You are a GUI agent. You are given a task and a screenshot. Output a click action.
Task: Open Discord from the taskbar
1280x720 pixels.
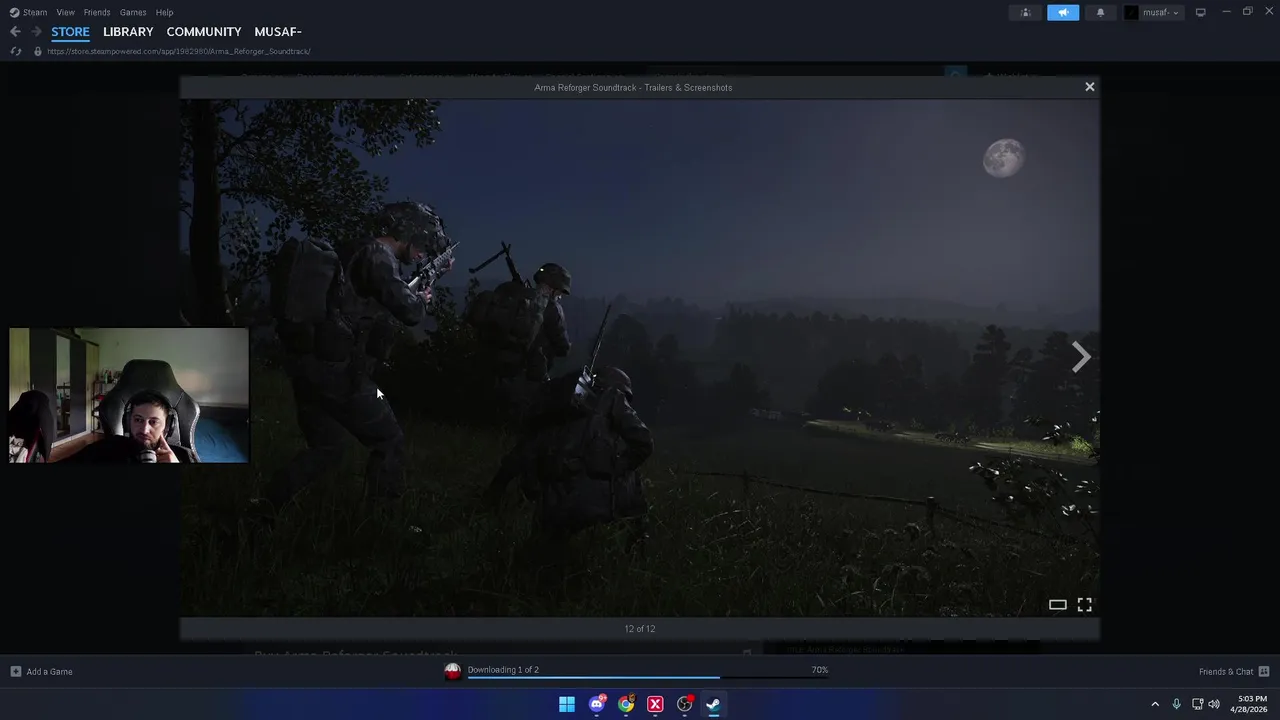point(597,704)
